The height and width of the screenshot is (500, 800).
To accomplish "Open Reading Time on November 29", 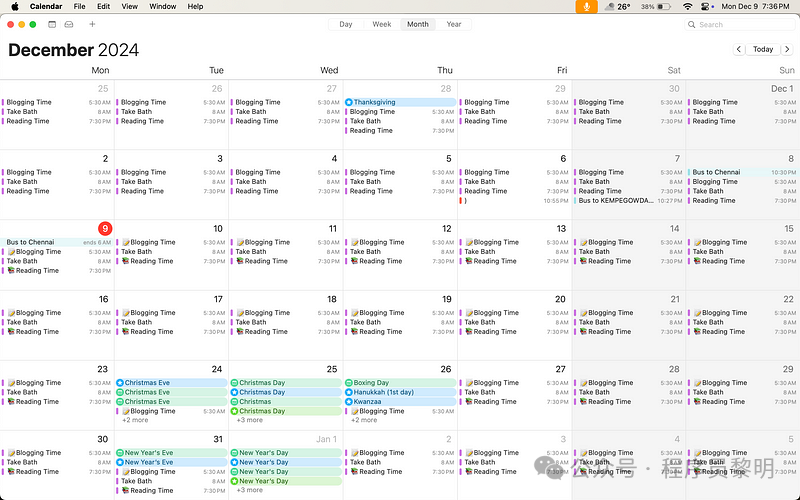I will point(514,121).
